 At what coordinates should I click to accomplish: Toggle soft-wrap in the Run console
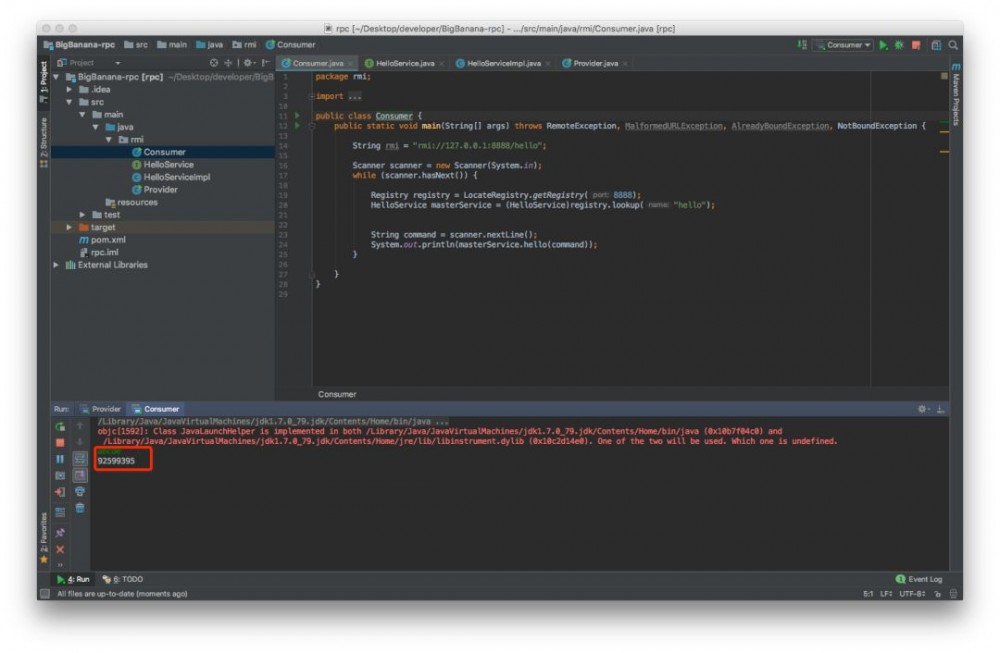80,459
